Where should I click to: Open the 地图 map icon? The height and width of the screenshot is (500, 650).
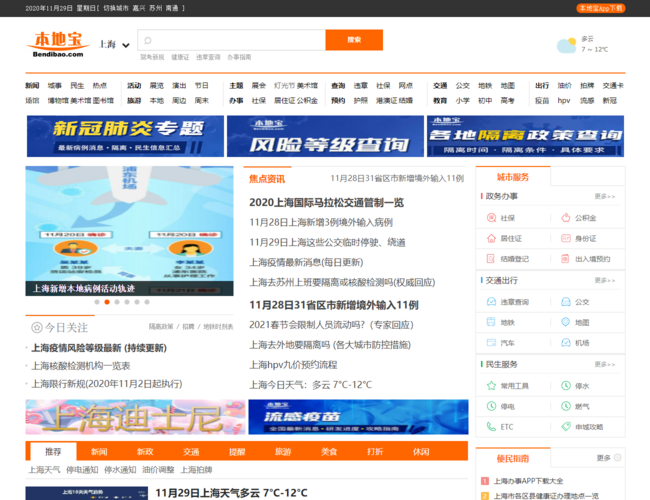coord(566,322)
